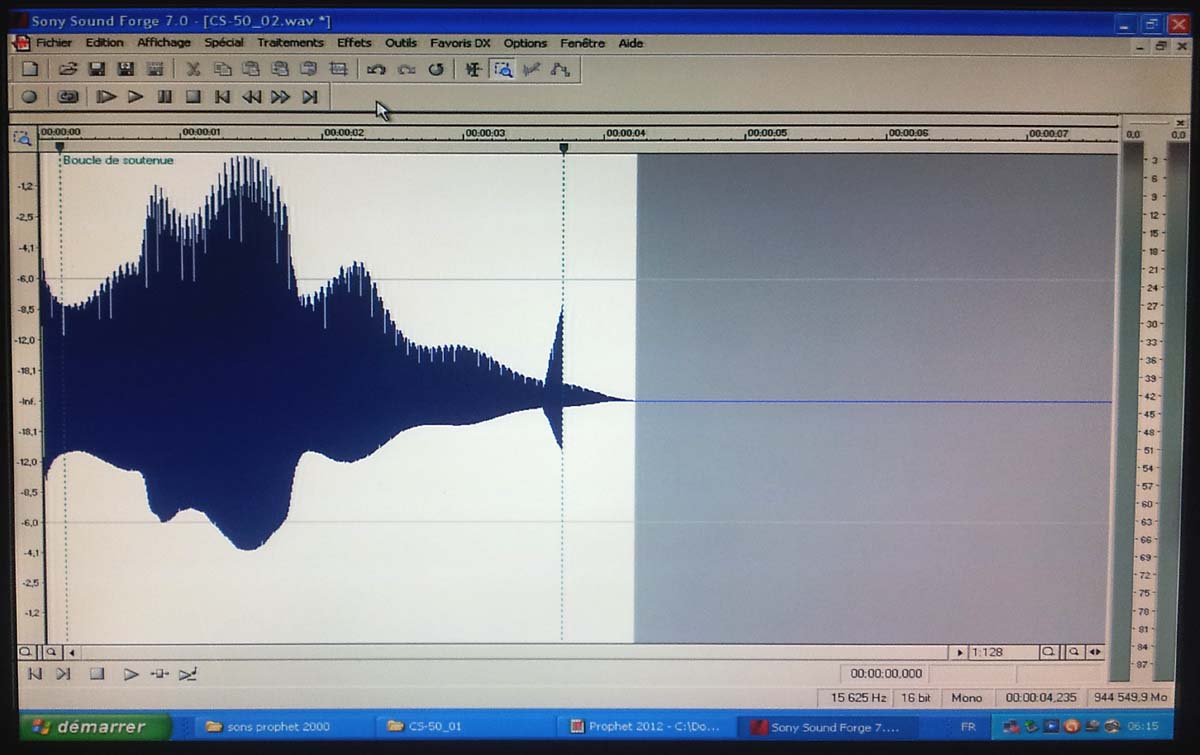Image resolution: width=1200 pixels, height=755 pixels.
Task: Click the horizontal scrollbar left arrow
Action: click(71, 652)
